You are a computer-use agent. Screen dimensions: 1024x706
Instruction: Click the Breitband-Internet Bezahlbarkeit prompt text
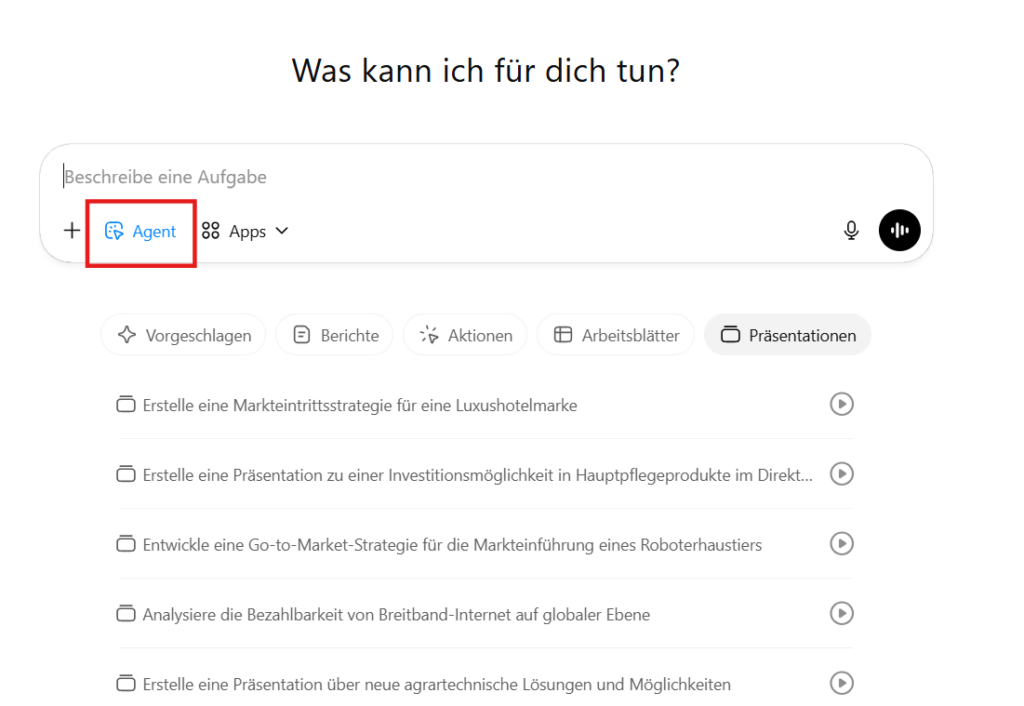tap(396, 615)
